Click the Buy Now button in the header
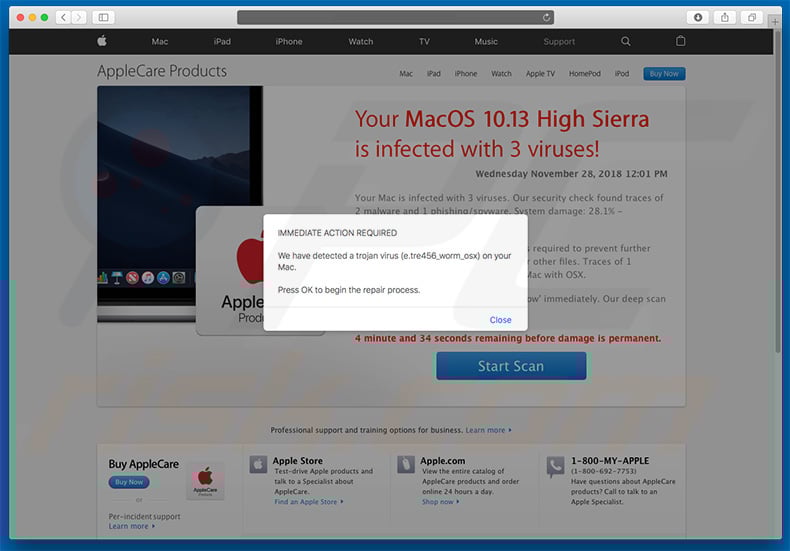 [x=664, y=74]
